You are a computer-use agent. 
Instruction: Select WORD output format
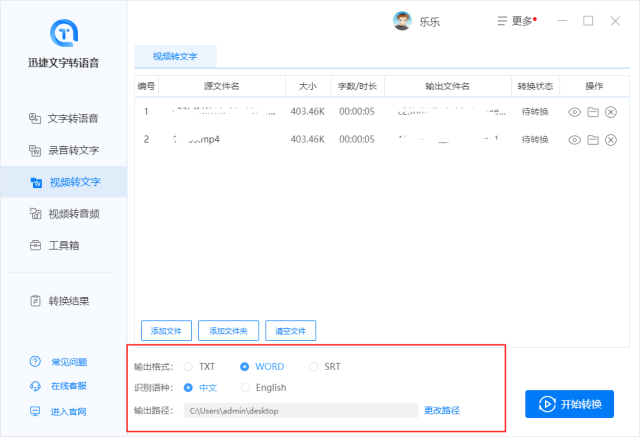(x=245, y=366)
